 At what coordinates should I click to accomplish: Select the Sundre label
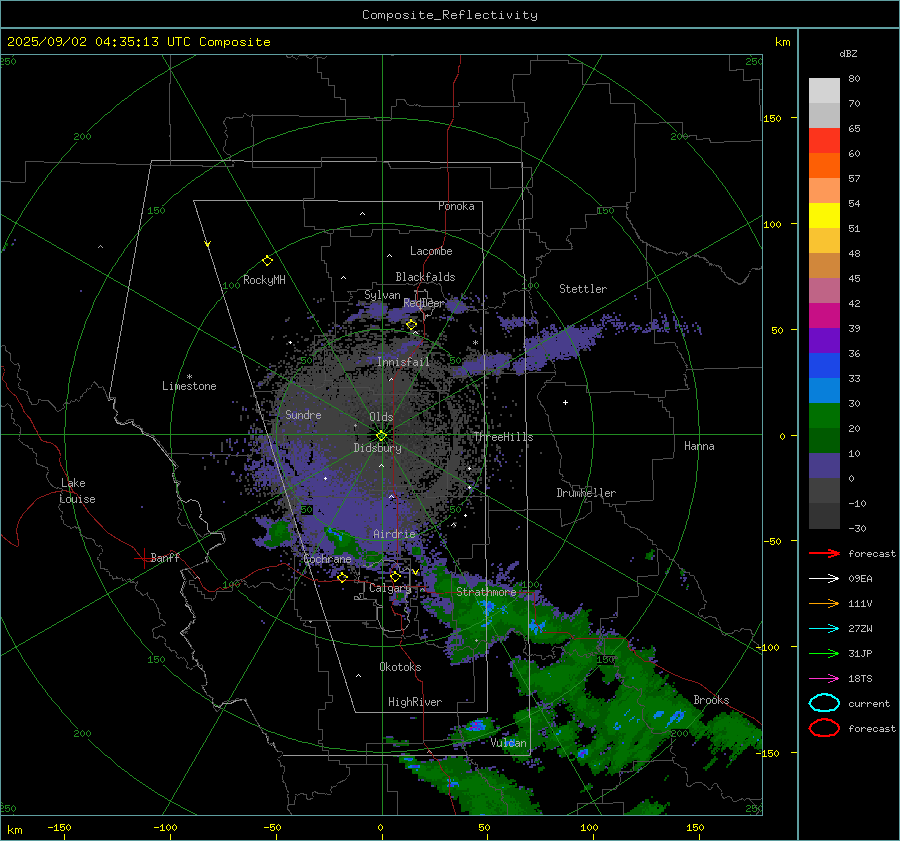click(x=303, y=415)
